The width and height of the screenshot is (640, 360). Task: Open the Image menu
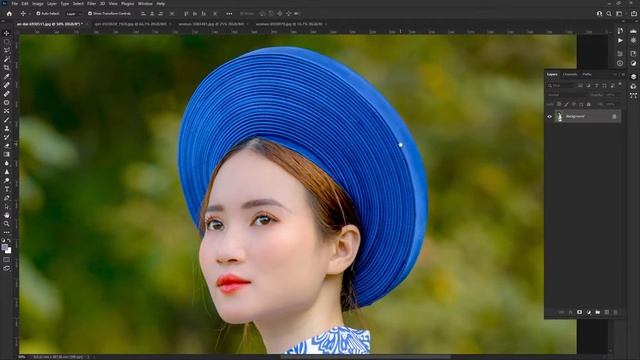[x=38, y=4]
